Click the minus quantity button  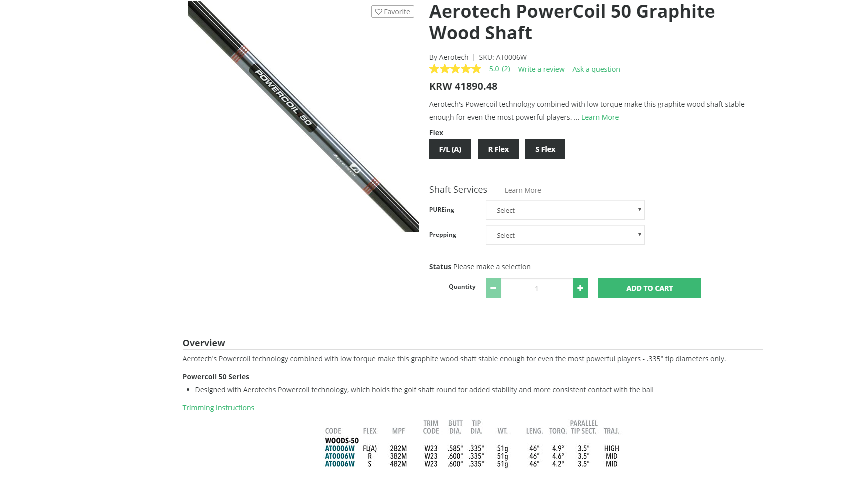tap(493, 288)
